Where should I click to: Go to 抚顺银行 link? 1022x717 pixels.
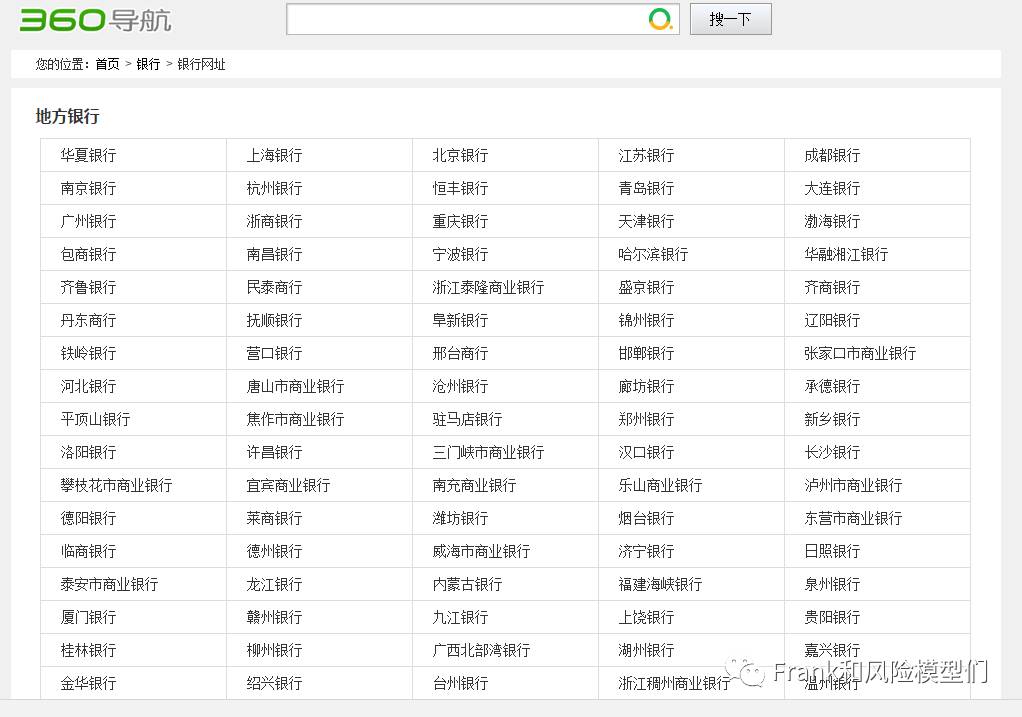coord(274,320)
